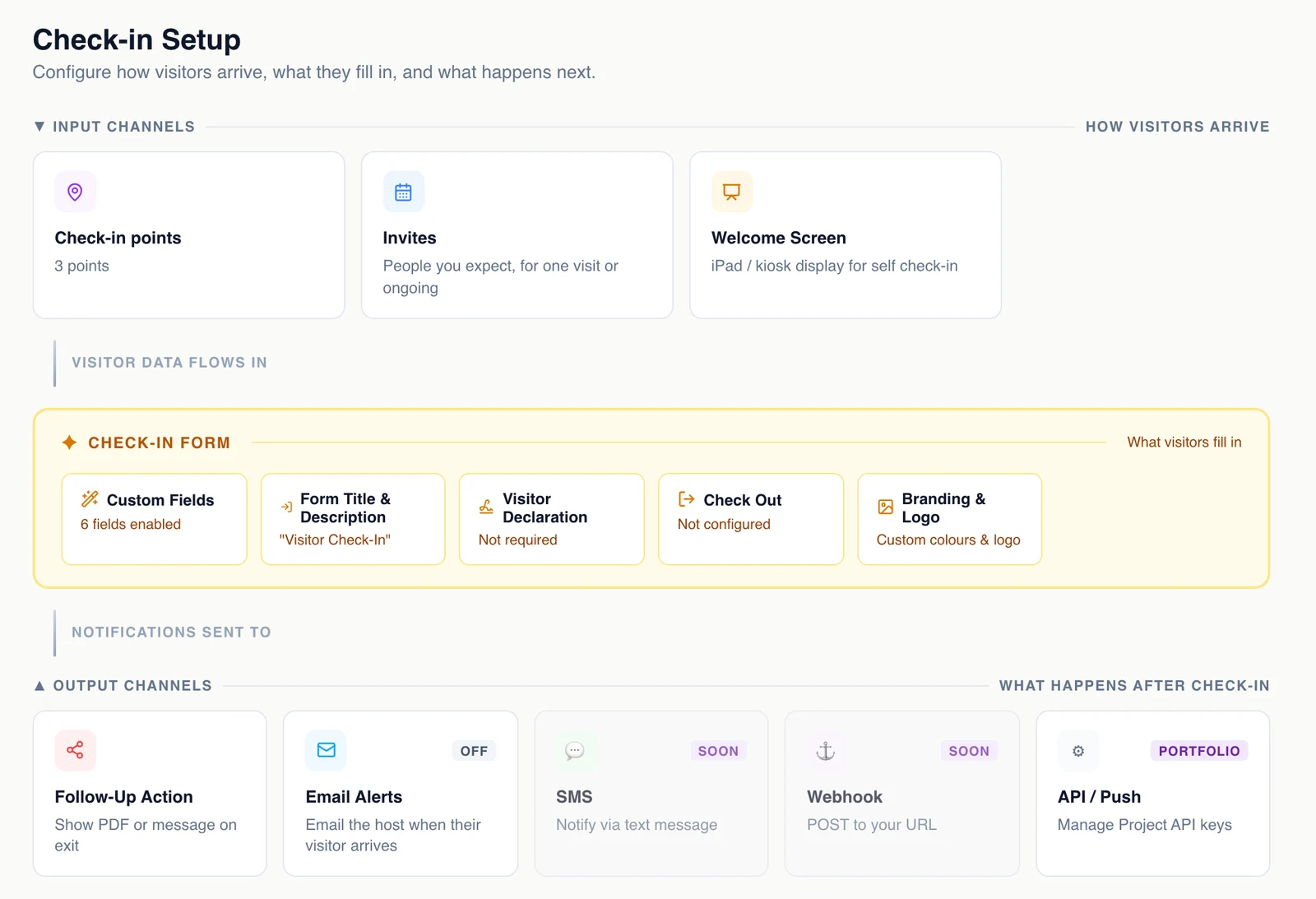Open the Follow-Up Action card title
The image size is (1316, 899).
point(124,797)
